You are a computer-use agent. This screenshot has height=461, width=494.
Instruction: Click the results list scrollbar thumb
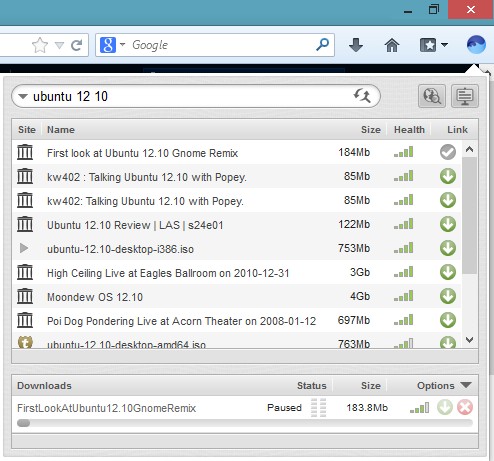[x=470, y=215]
